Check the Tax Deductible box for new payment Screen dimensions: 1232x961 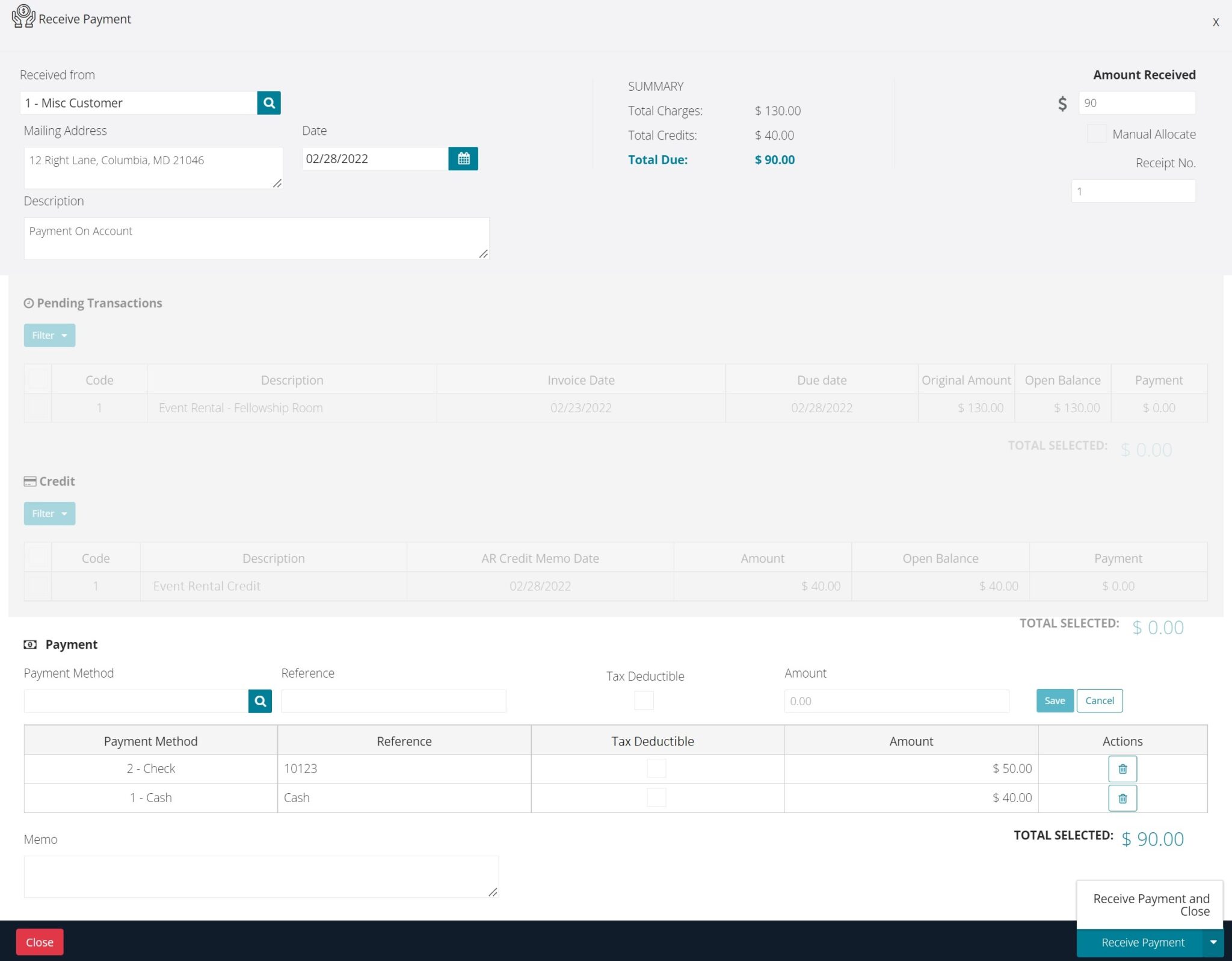[644, 700]
